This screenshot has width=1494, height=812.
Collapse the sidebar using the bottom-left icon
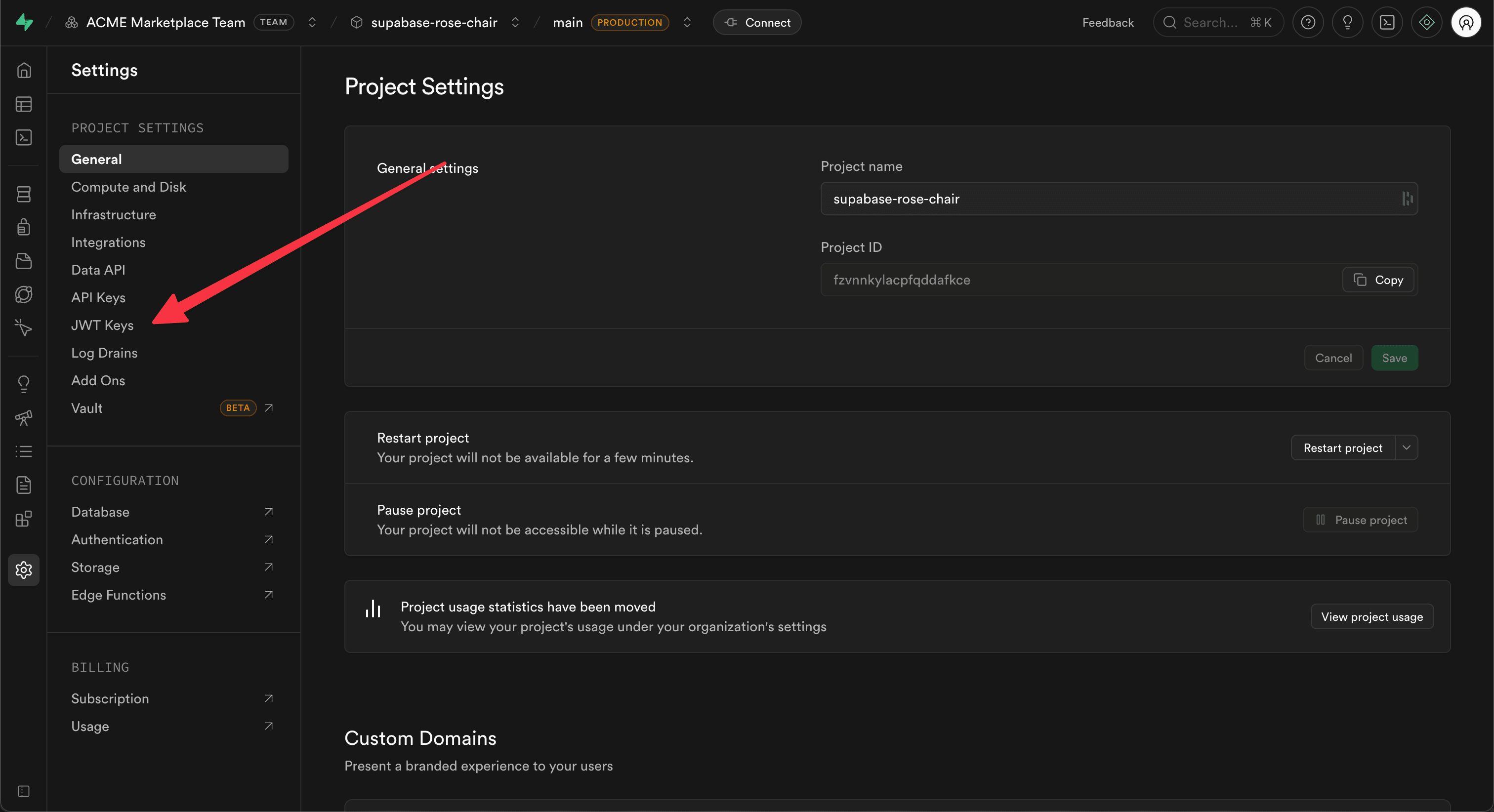click(23, 791)
